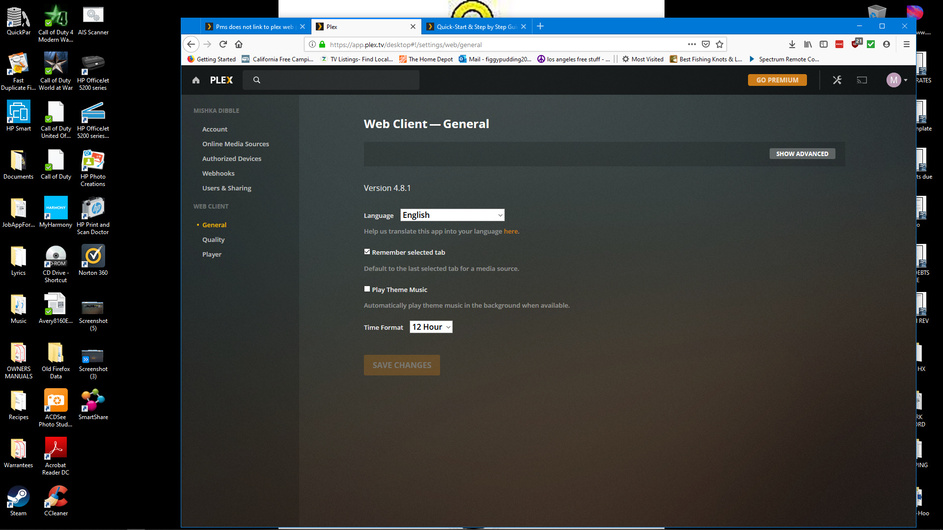The height and width of the screenshot is (530, 943).
Task: Select the OWNERS MANUALS desktop folder
Action: coord(18,360)
